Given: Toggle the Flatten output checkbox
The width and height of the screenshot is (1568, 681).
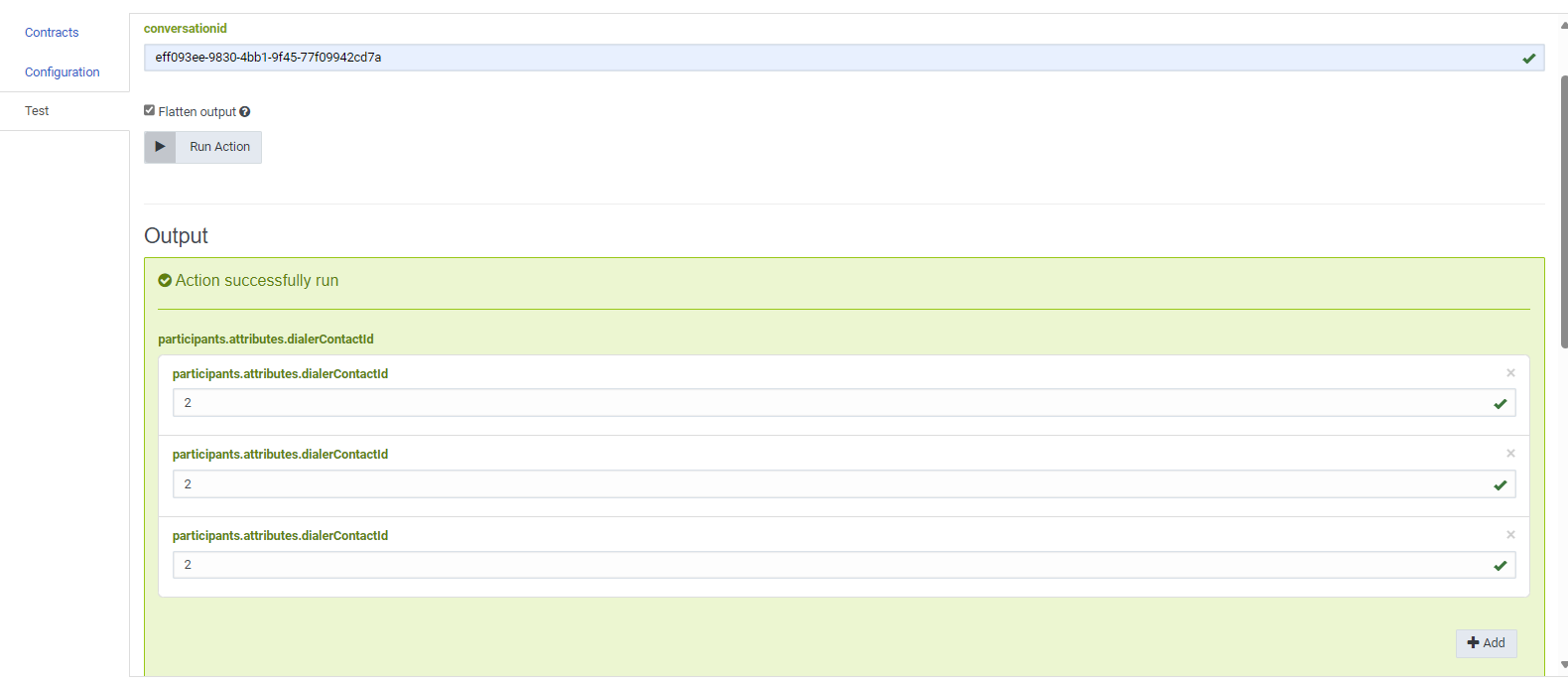Looking at the screenshot, I should (150, 111).
